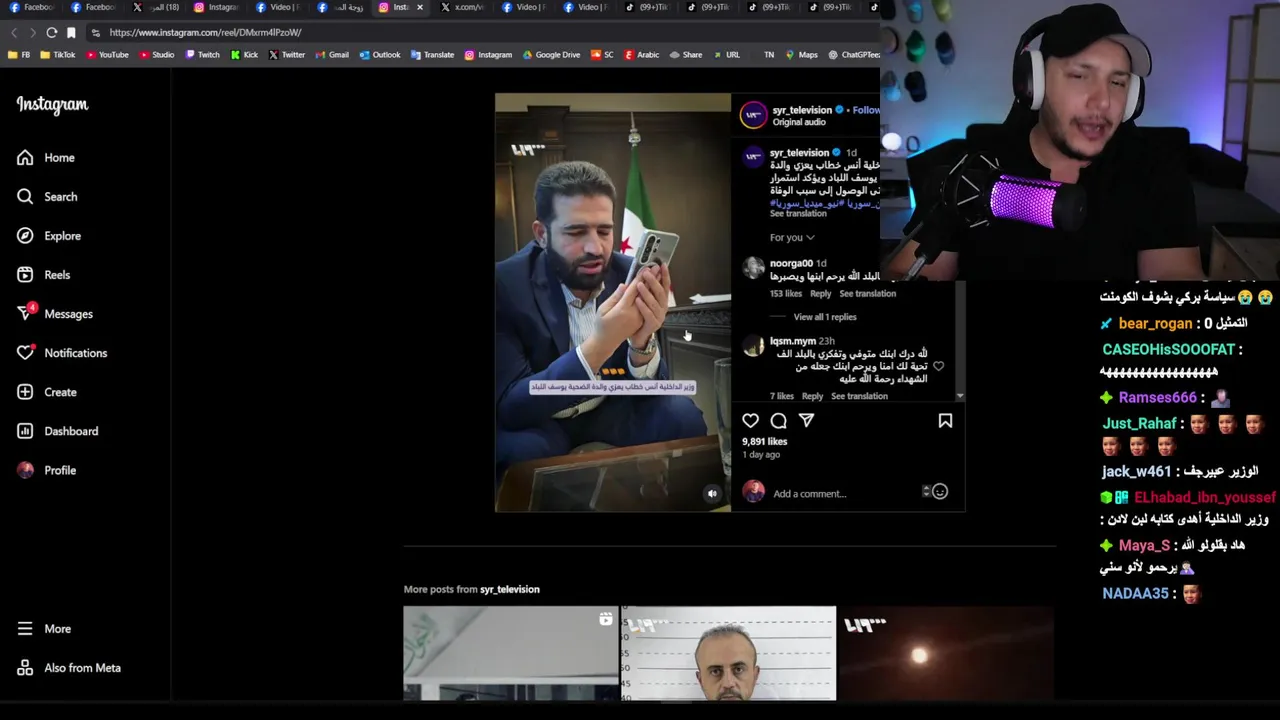Open the FB bookmarks folder
Screen dimensions: 1280x720
click(19, 55)
